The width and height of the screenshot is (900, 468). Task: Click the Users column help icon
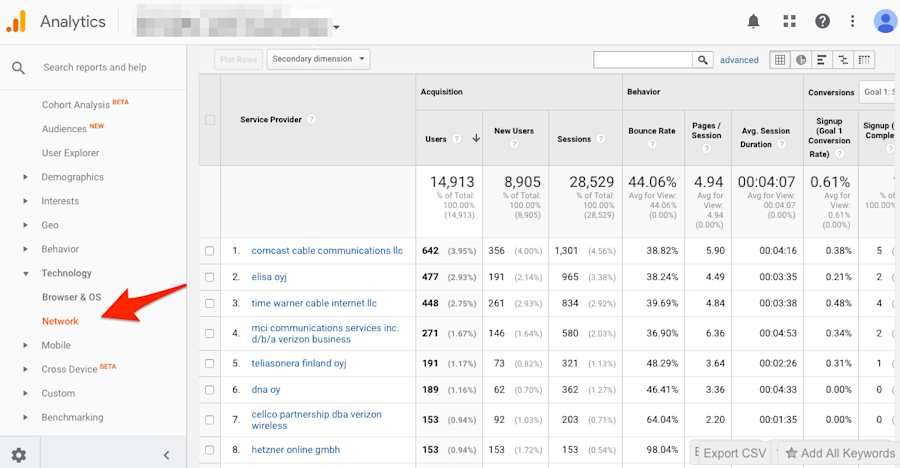click(457, 139)
